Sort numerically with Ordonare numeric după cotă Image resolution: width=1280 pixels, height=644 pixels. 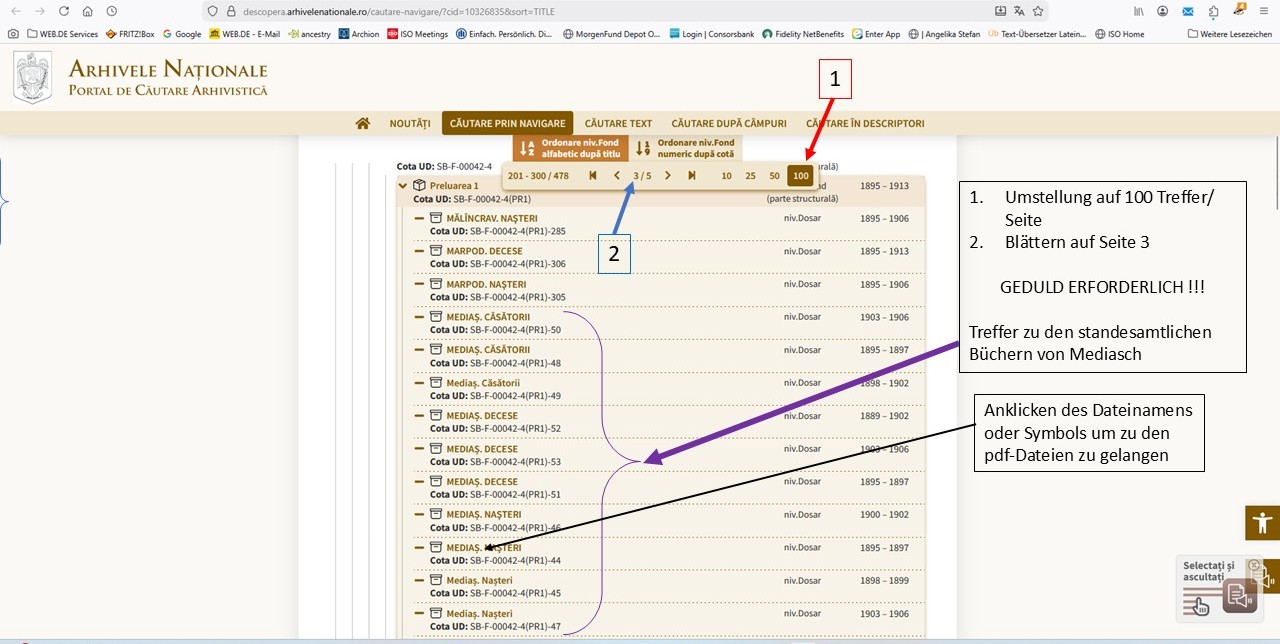pos(685,148)
